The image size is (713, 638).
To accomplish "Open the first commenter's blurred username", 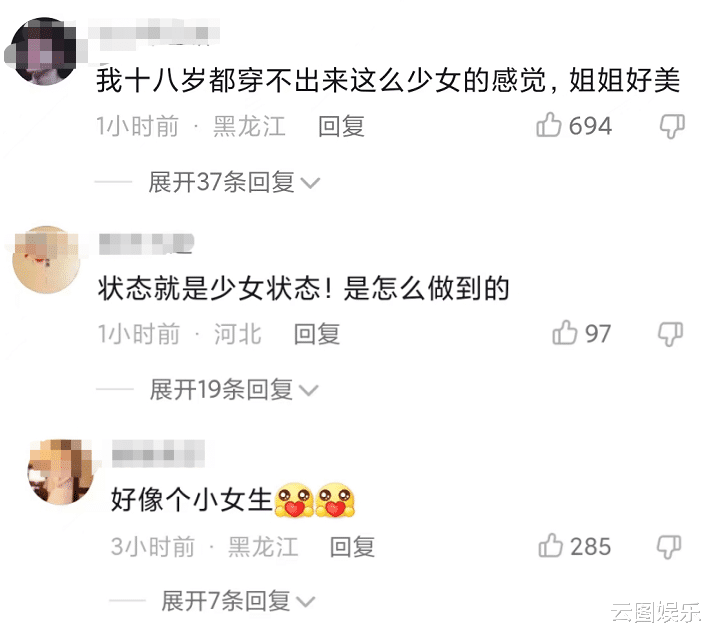I will 155,34.
